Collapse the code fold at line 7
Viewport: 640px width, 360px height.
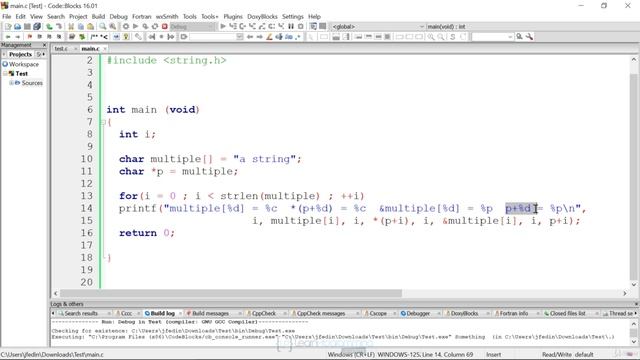(x=103, y=122)
